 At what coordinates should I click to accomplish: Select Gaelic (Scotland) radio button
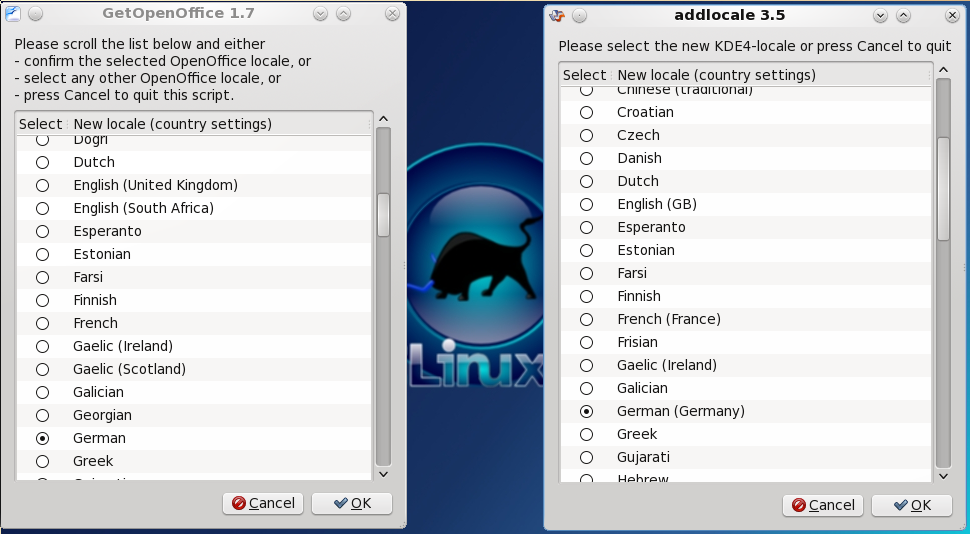[x=42, y=369]
